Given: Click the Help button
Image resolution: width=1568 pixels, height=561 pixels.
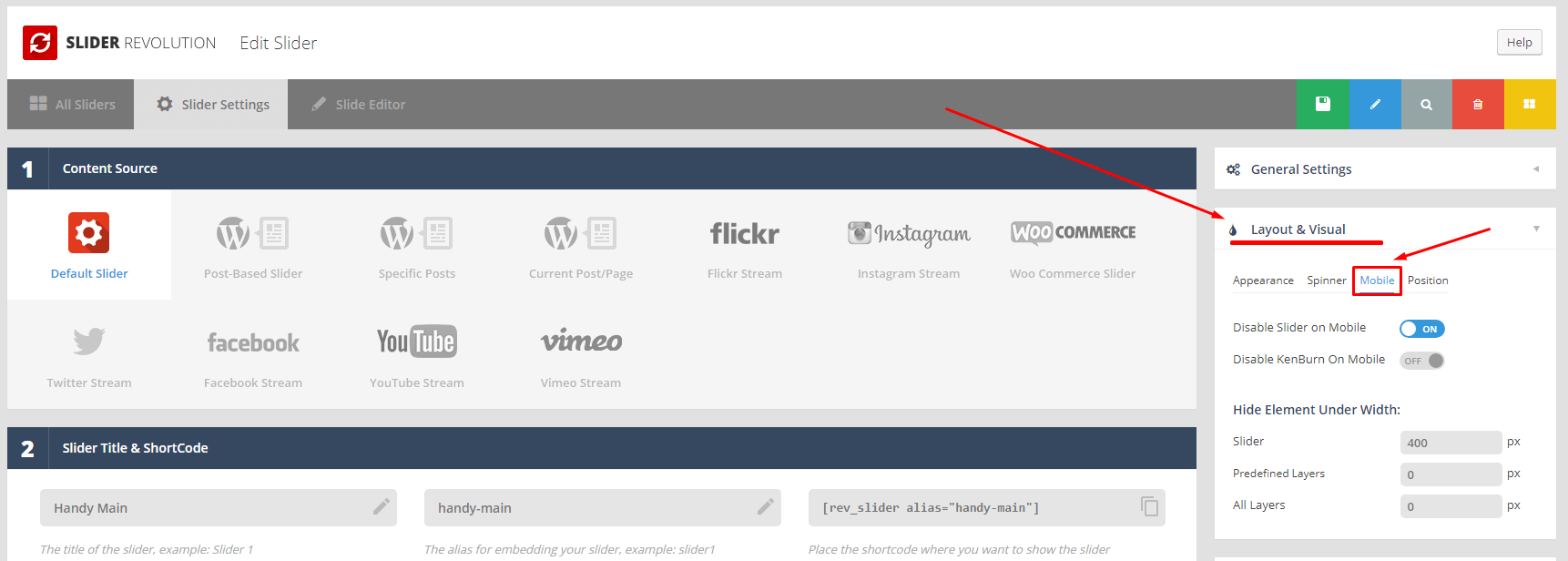Looking at the screenshot, I should tap(1519, 42).
